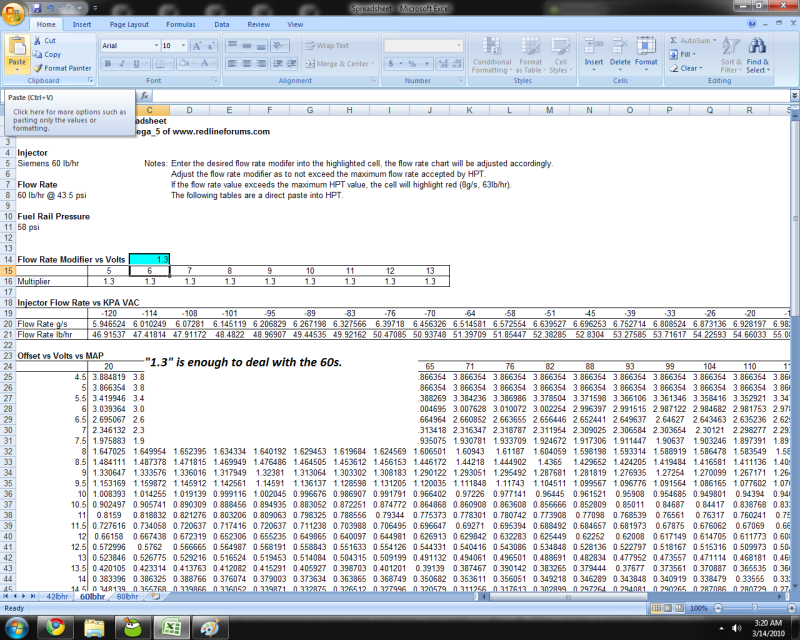Apply top vertical alignment
The height and width of the screenshot is (640, 800).
click(x=232, y=45)
